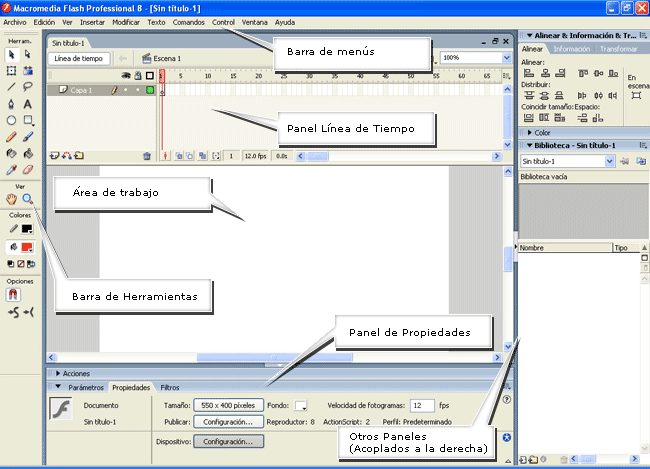
Task: Click the Eyedropper tool
Action: (11, 170)
